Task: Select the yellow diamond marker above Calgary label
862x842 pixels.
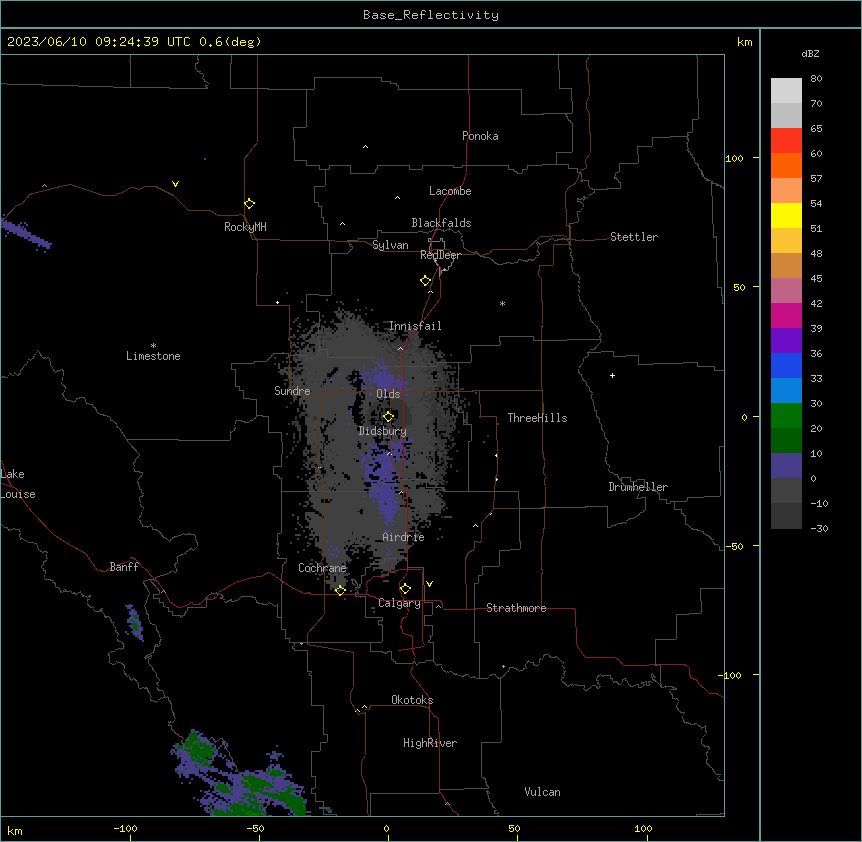Action: (405, 589)
